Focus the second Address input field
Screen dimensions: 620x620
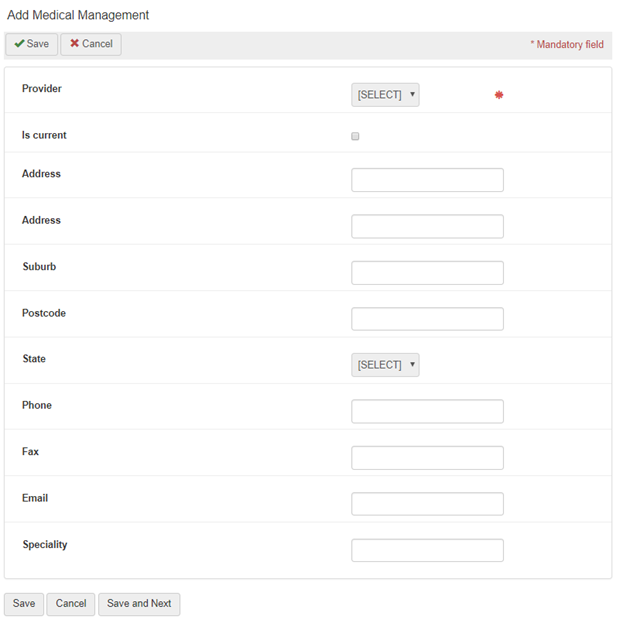(427, 226)
